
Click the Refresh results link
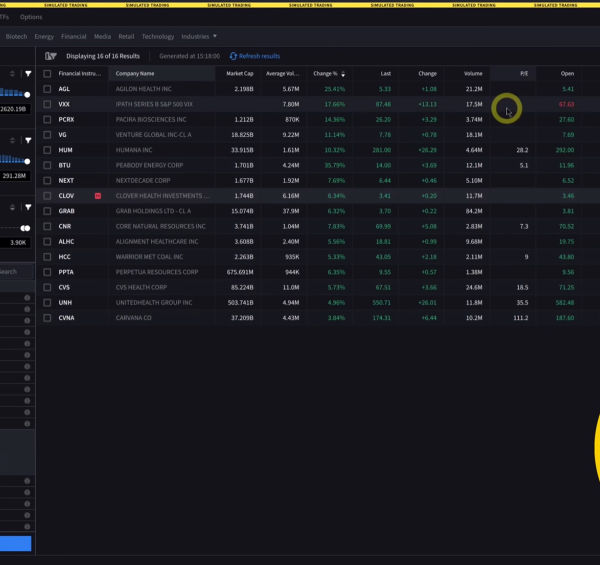point(259,56)
